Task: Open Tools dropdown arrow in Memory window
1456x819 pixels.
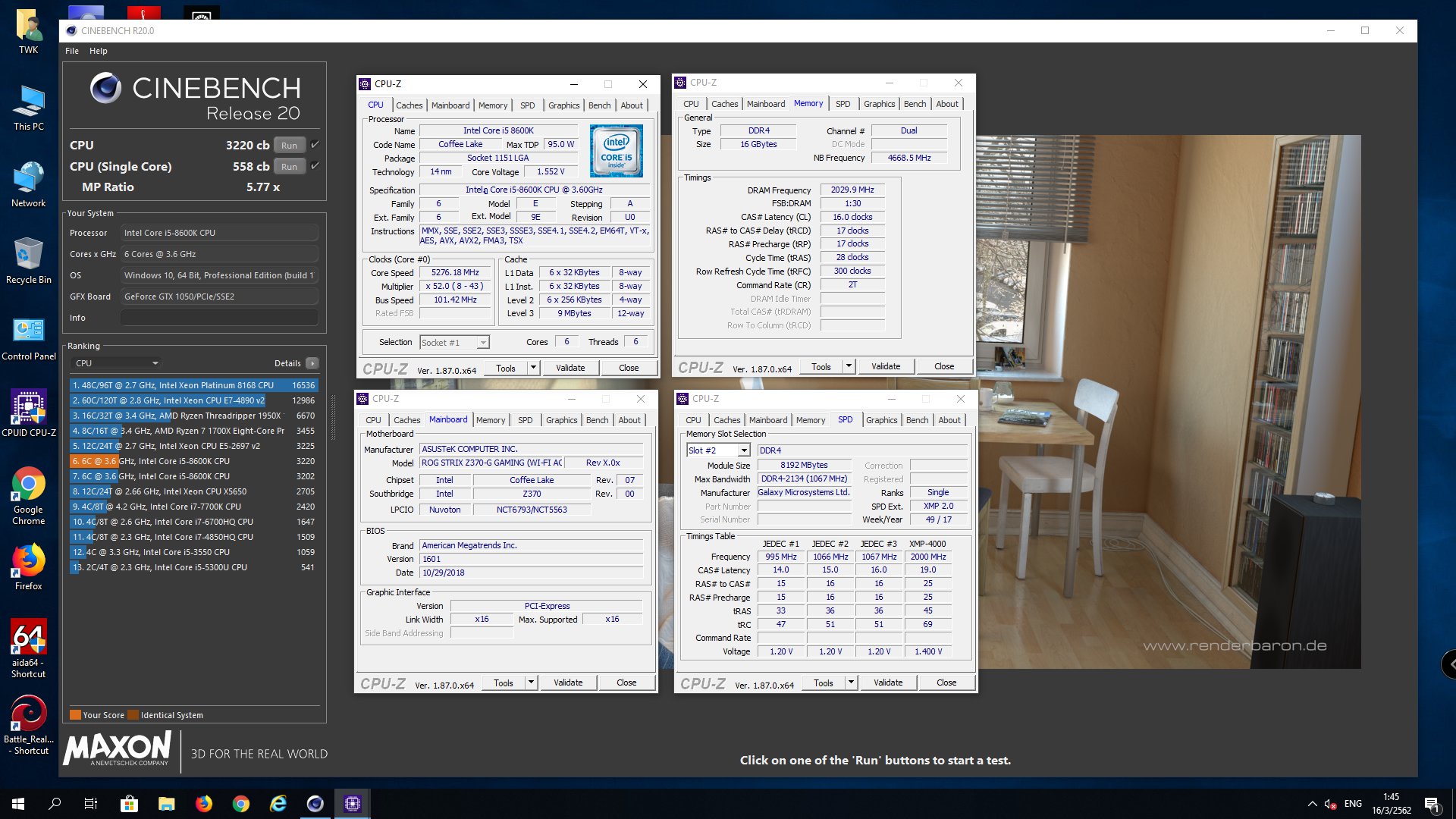Action: click(x=849, y=366)
